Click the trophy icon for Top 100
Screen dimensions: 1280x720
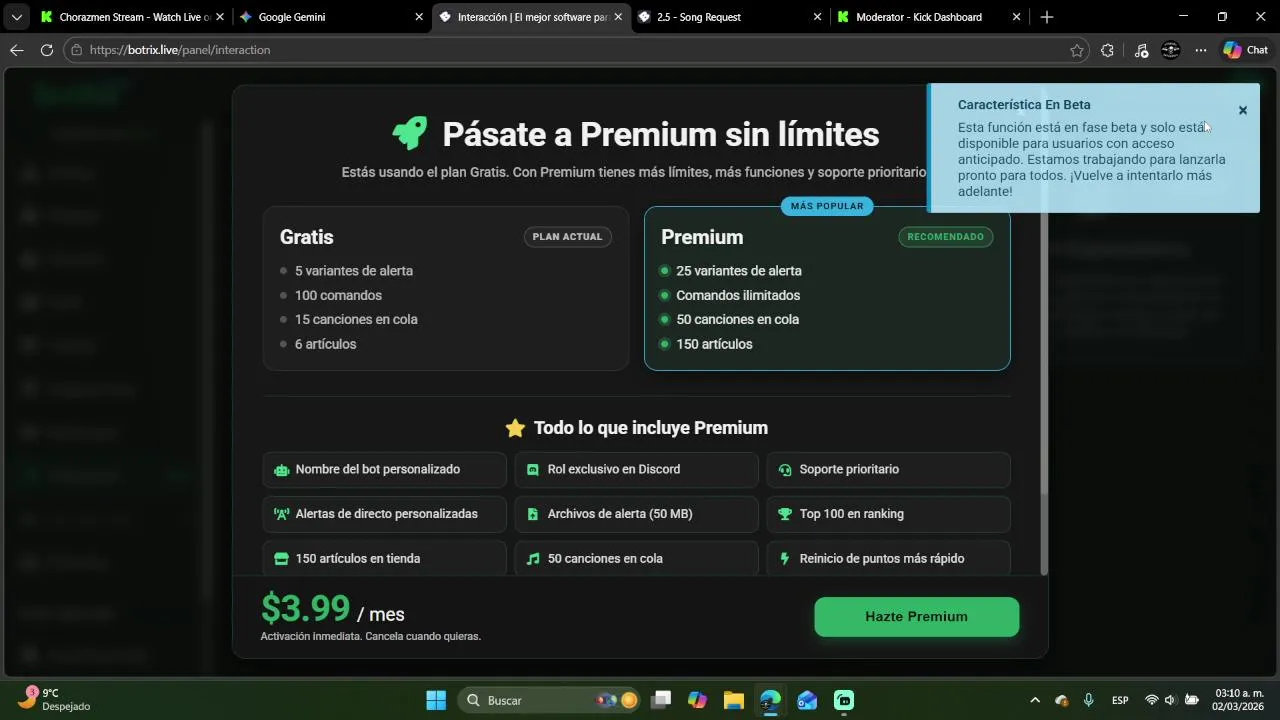785,514
